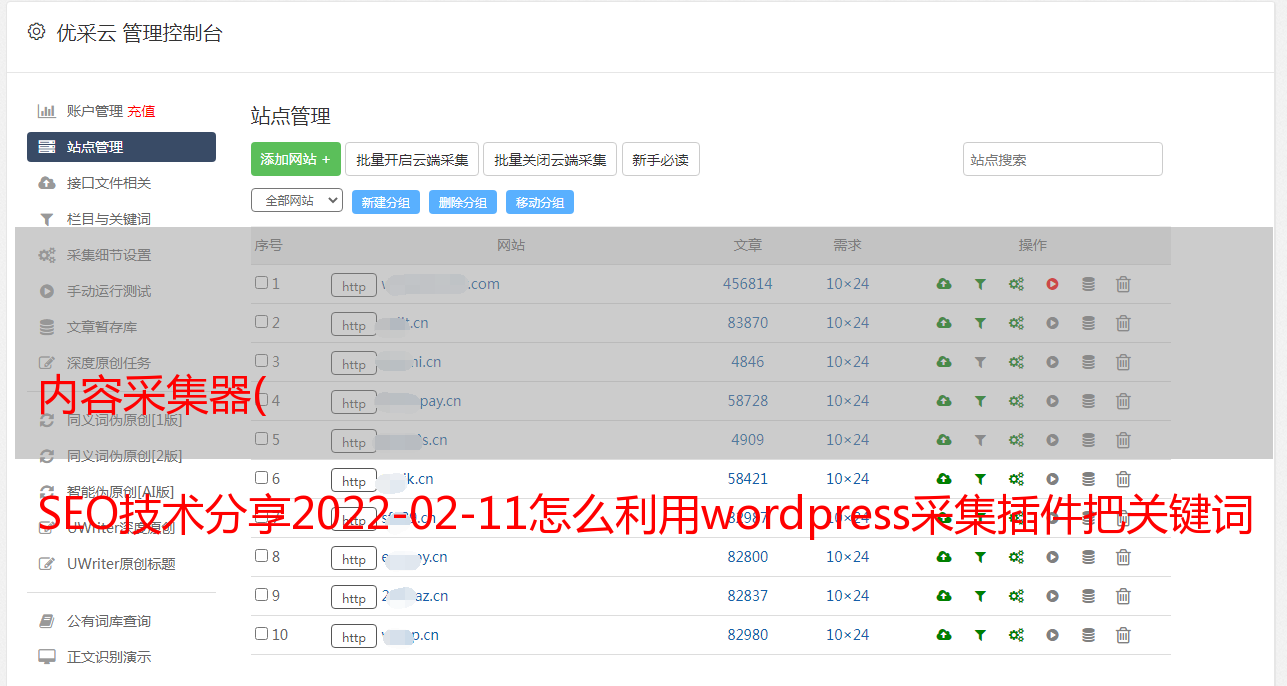1287x686 pixels.
Task: Check the checkbox for site row 1
Action: click(261, 283)
